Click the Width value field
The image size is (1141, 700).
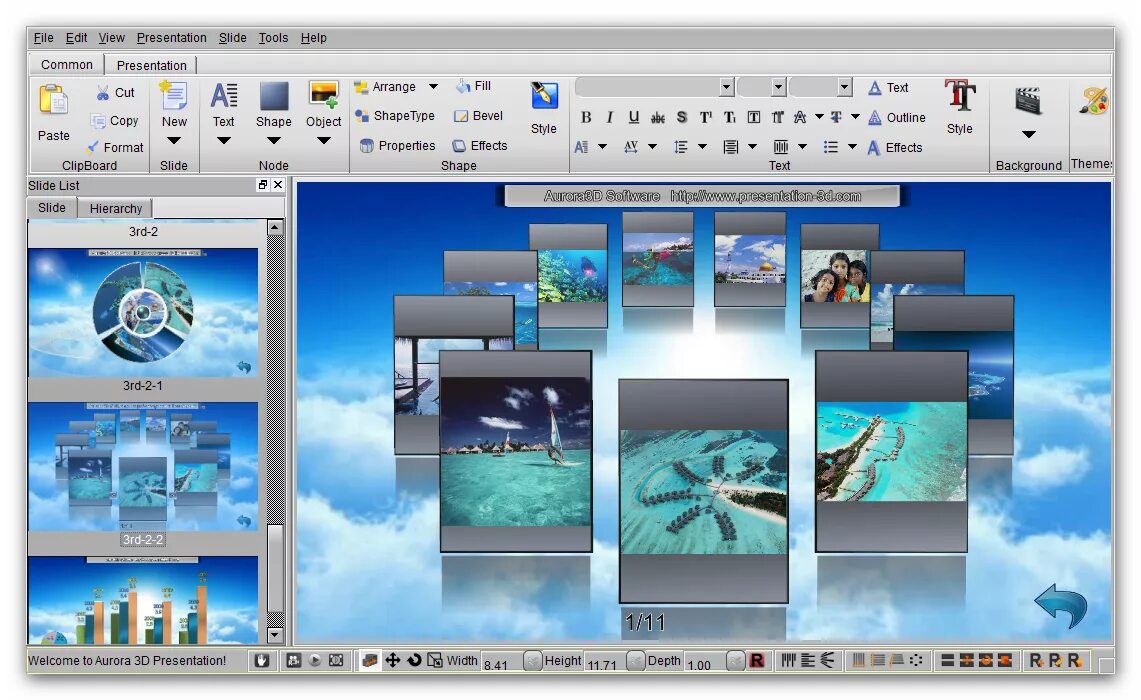(x=501, y=661)
